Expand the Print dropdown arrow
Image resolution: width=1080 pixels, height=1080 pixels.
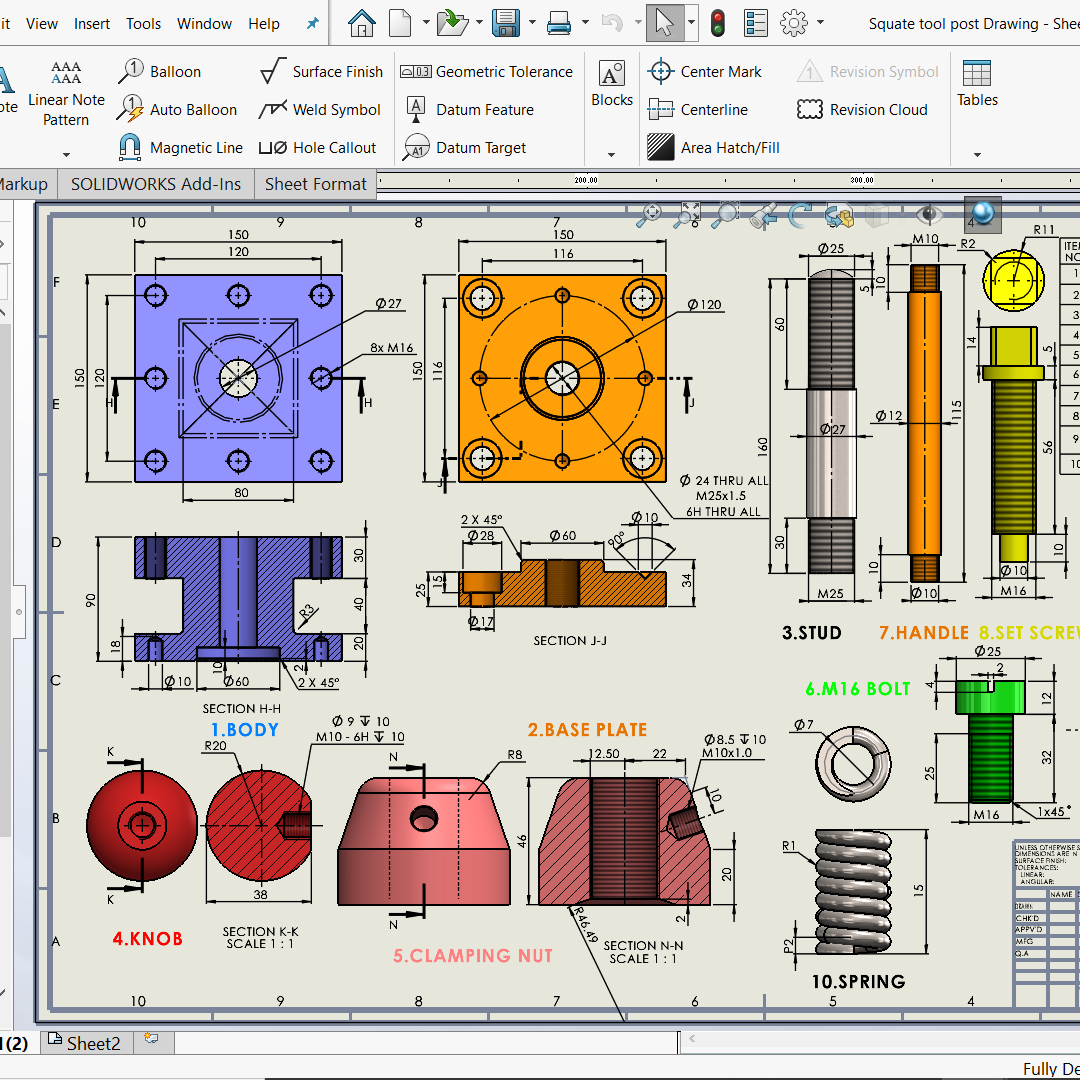(585, 23)
